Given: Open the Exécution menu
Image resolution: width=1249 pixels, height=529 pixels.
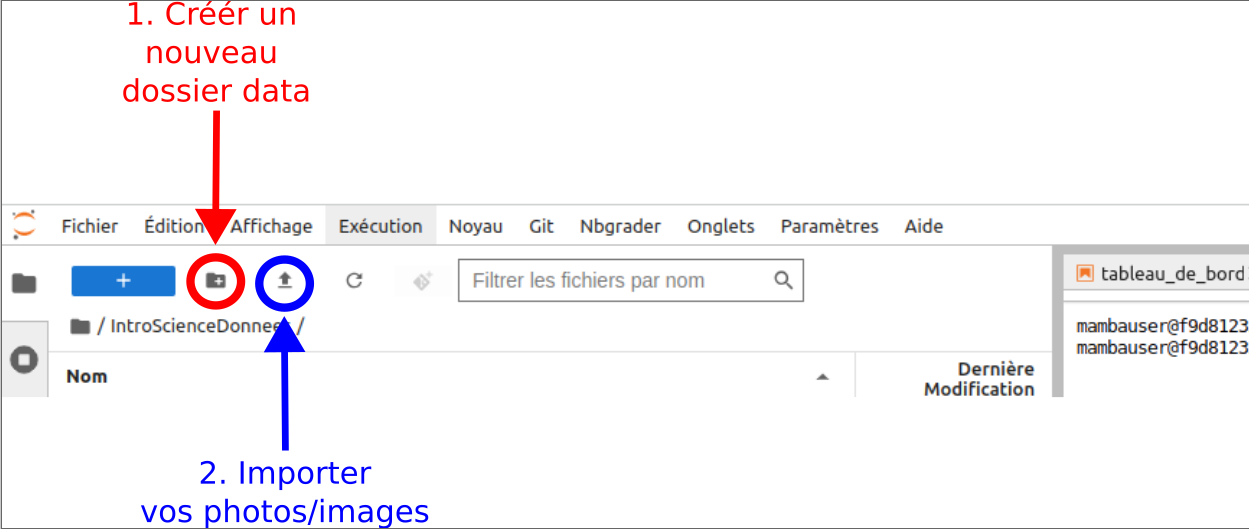Looking at the screenshot, I should pos(380,226).
